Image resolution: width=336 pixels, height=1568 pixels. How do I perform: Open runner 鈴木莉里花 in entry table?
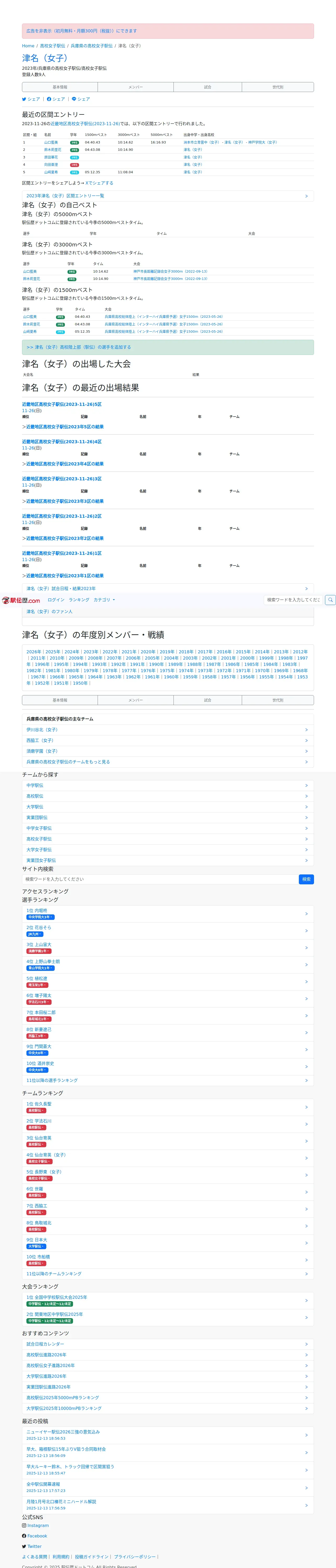(52, 150)
